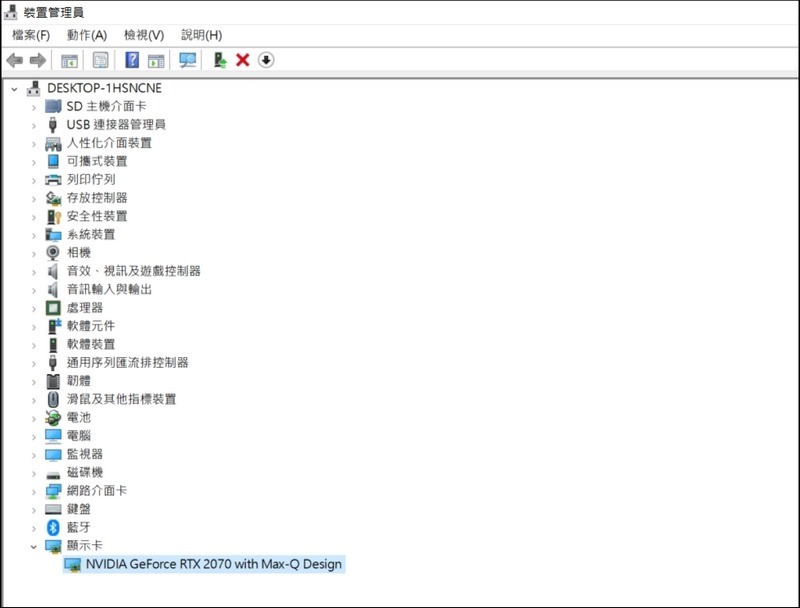Click the 磁碟機 drive icon
This screenshot has width=800, height=608.
click(53, 474)
